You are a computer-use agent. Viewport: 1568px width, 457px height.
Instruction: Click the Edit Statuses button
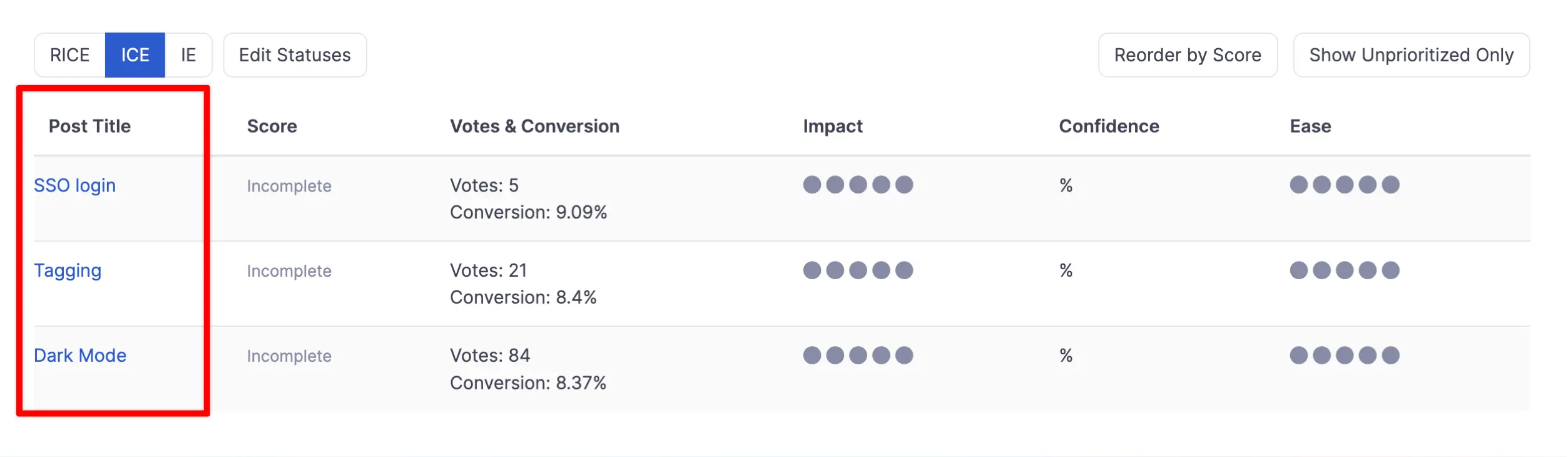point(295,55)
